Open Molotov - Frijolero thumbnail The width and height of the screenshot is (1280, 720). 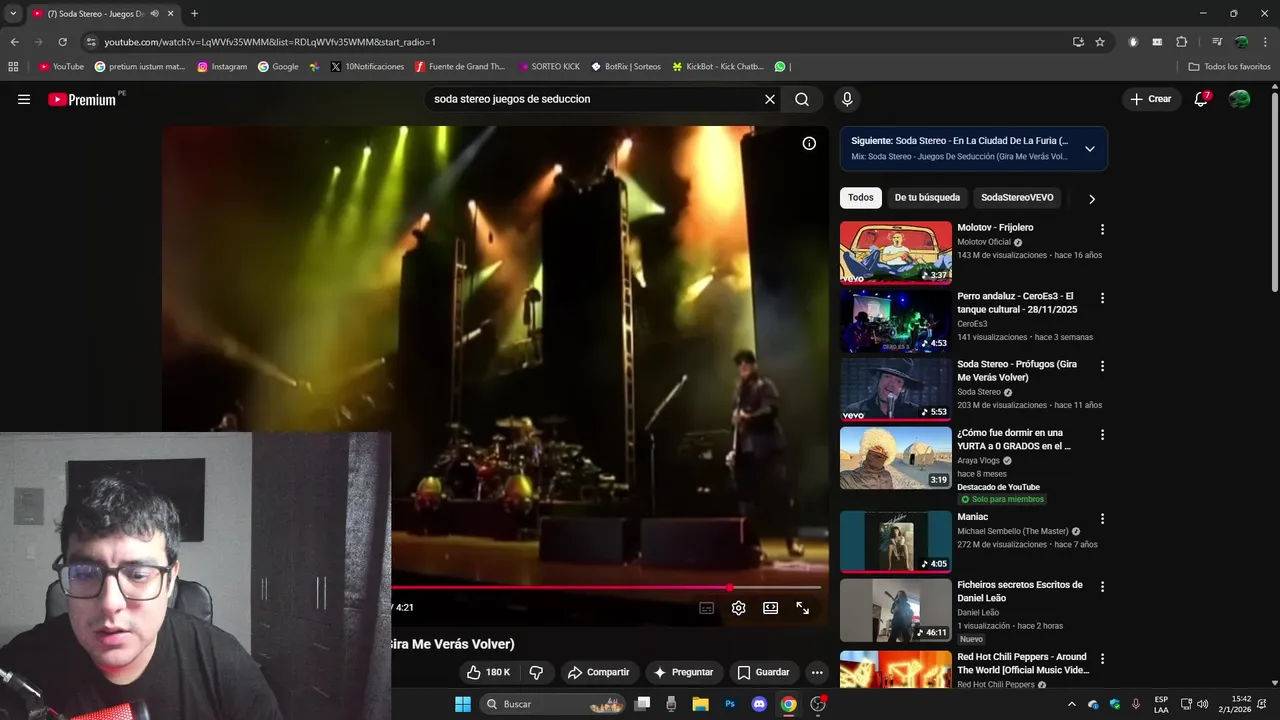pos(896,253)
